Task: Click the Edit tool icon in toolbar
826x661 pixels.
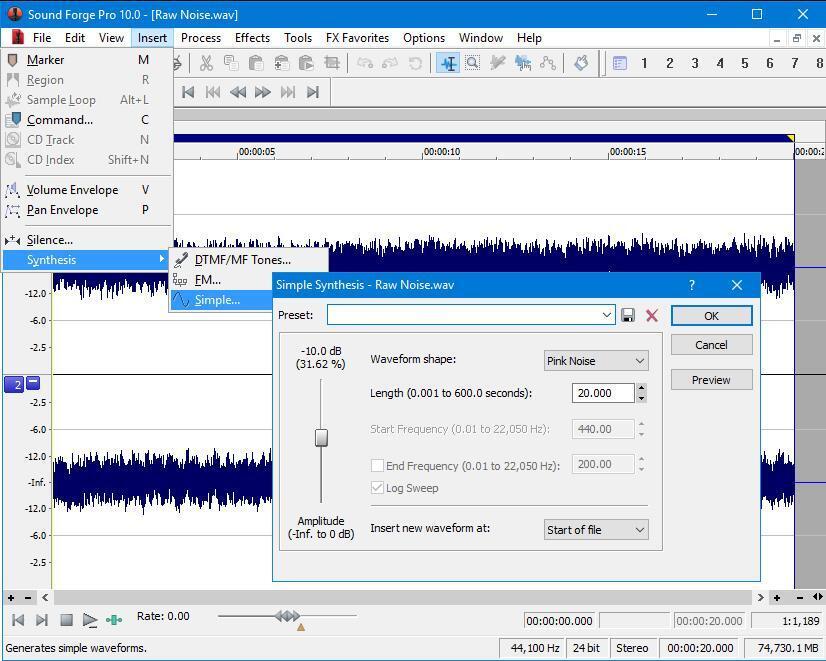Action: pyautogui.click(x=448, y=63)
